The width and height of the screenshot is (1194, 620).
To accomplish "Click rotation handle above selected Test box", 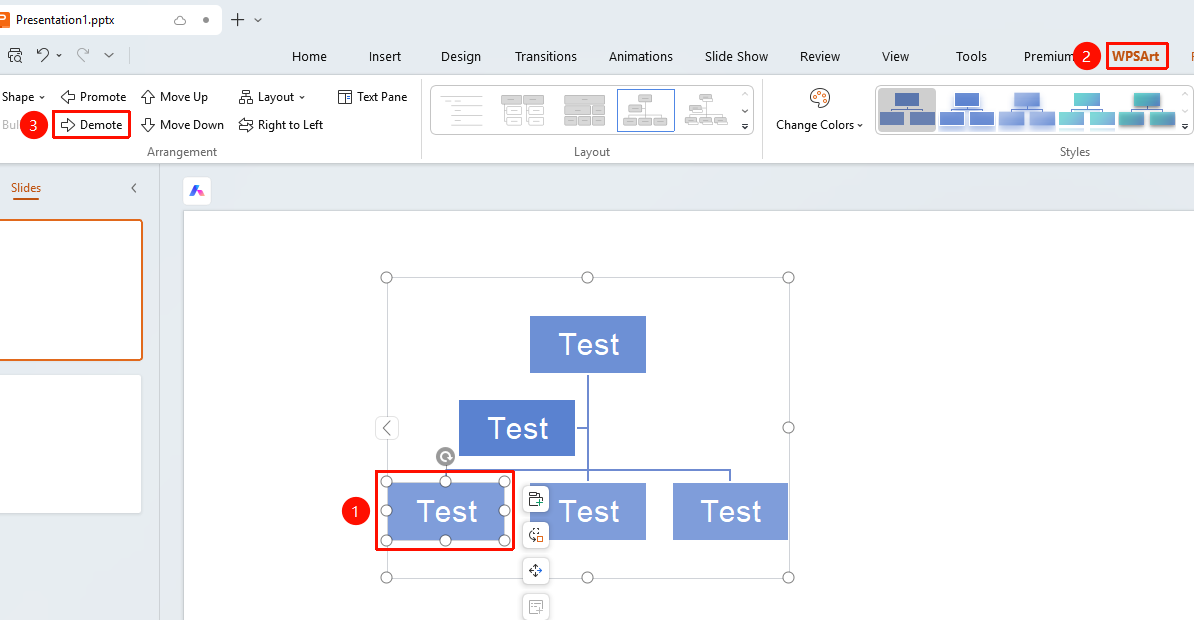I will point(445,456).
